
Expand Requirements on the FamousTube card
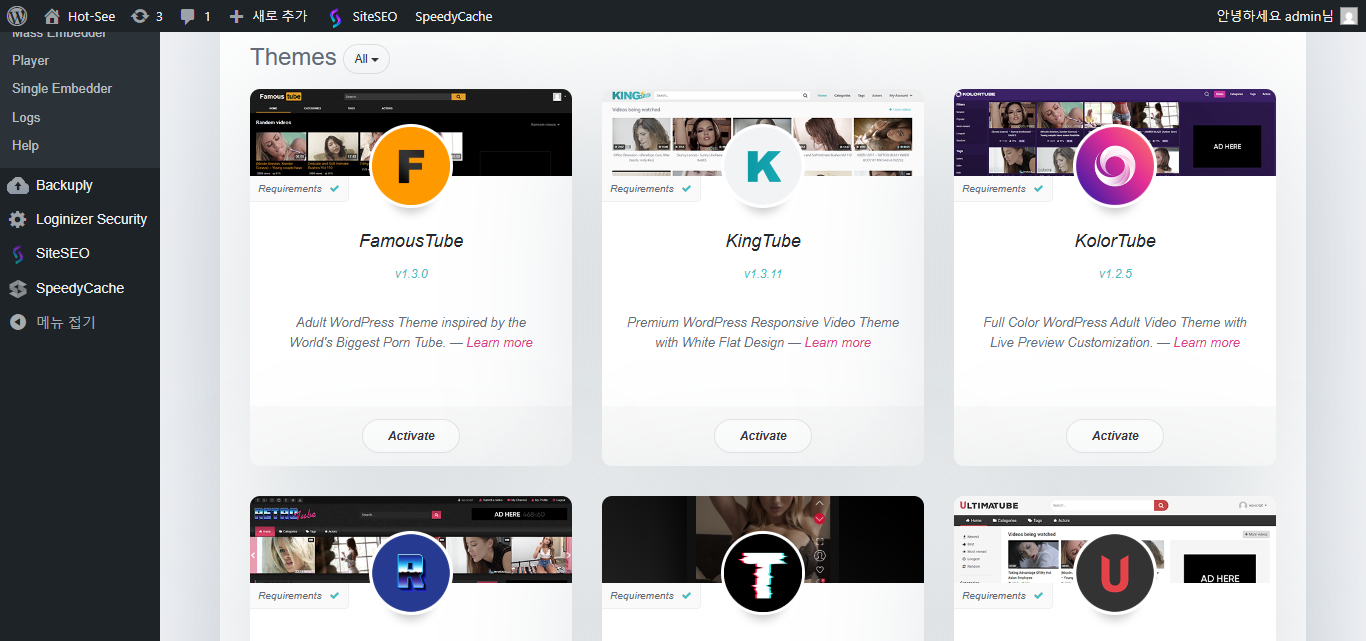coord(299,188)
